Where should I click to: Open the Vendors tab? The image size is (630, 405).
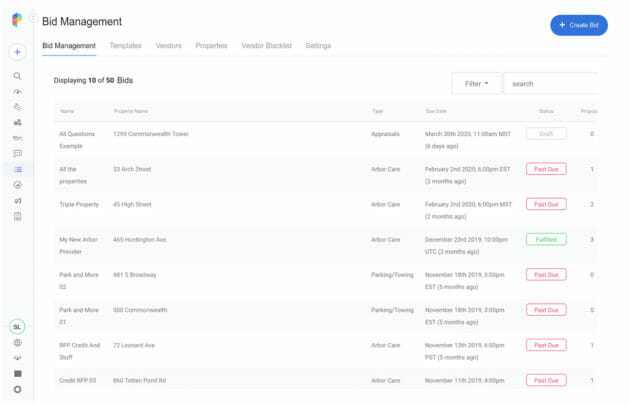tap(168, 46)
